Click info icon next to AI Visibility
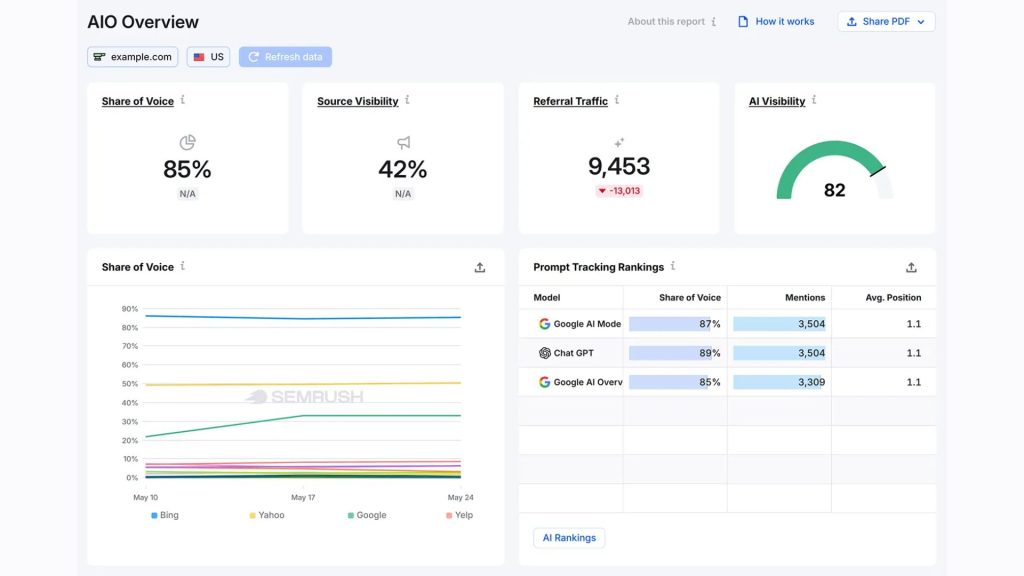Viewport: 1024px width, 576px height. (x=814, y=100)
